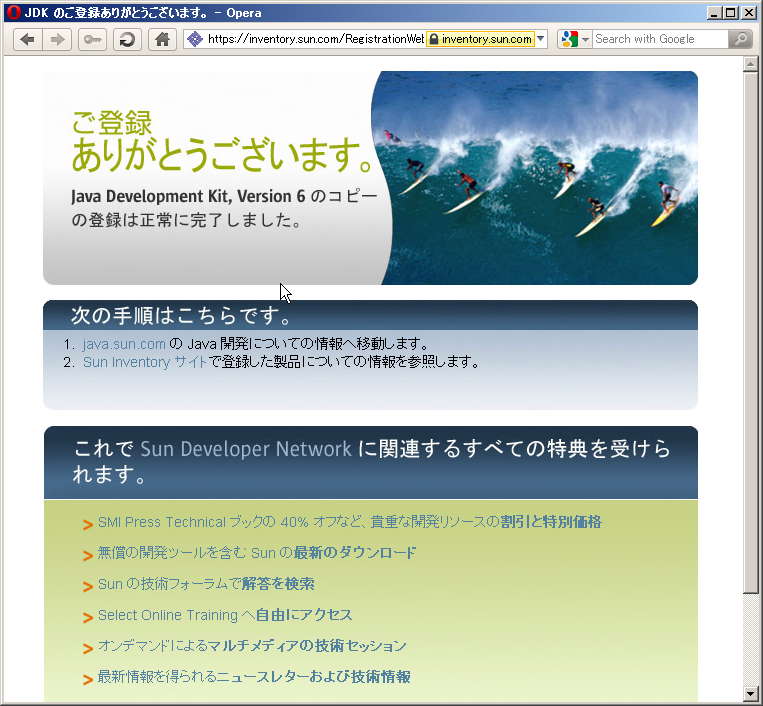Viewport: 763px width, 706px height.
Task: Click the address URL field
Action: pos(316,39)
